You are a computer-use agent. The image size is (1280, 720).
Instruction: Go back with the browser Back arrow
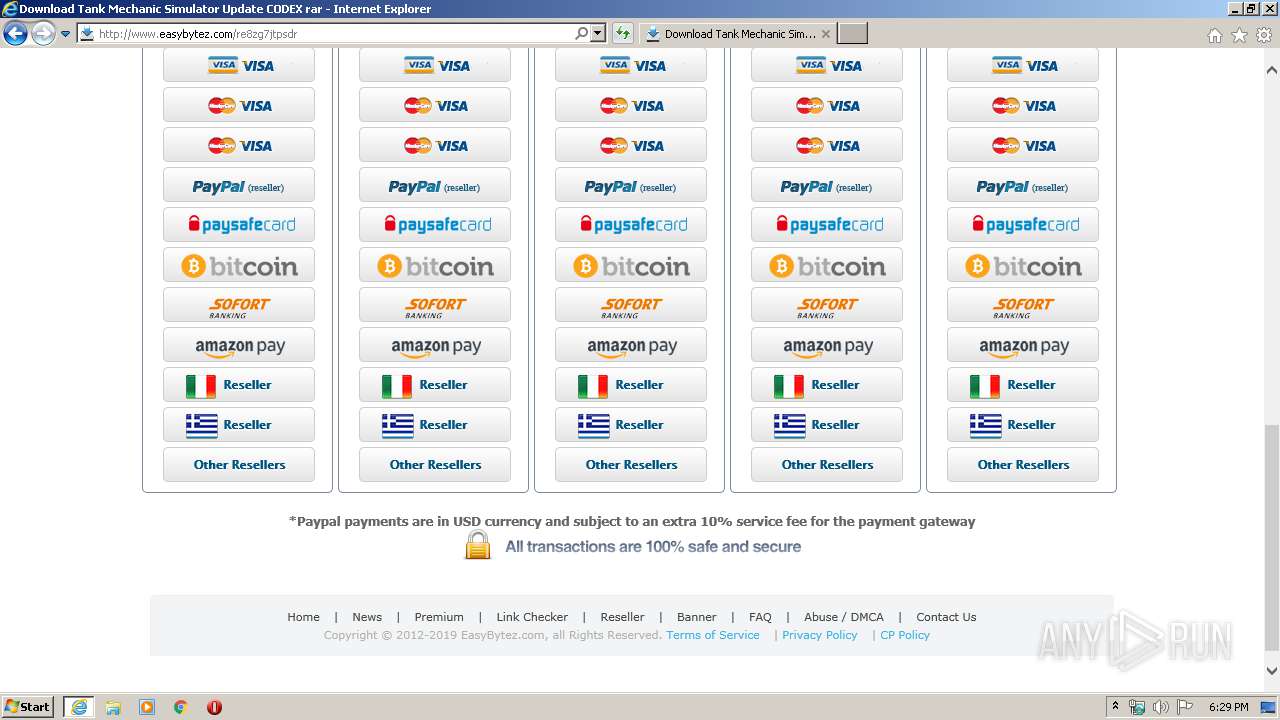tap(15, 34)
